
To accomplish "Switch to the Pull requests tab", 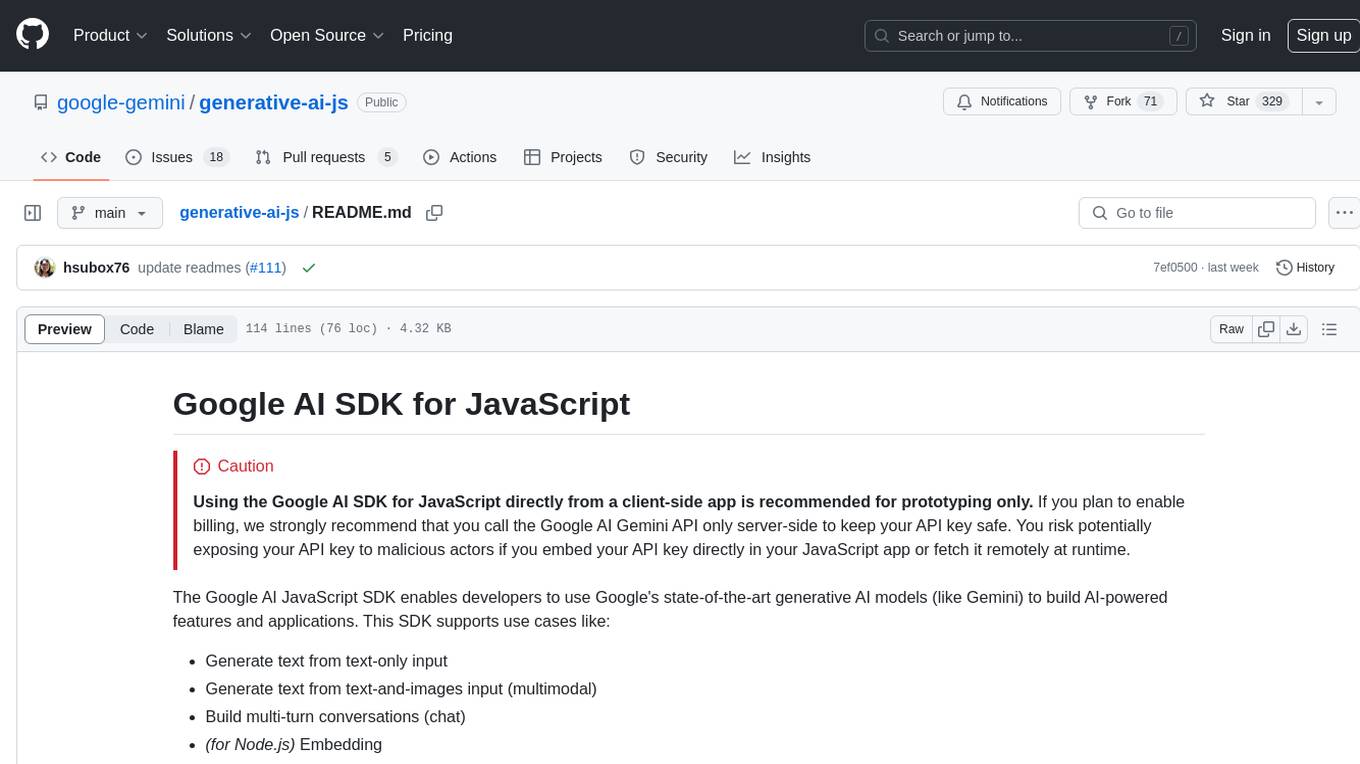I will point(326,157).
